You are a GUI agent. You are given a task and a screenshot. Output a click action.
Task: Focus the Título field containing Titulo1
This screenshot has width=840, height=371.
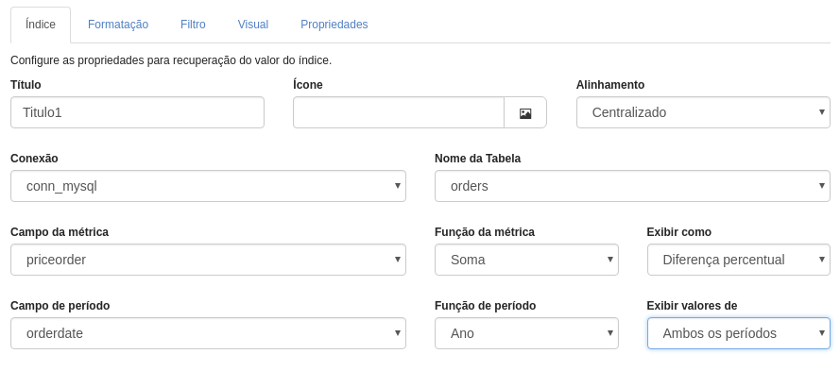click(137, 112)
